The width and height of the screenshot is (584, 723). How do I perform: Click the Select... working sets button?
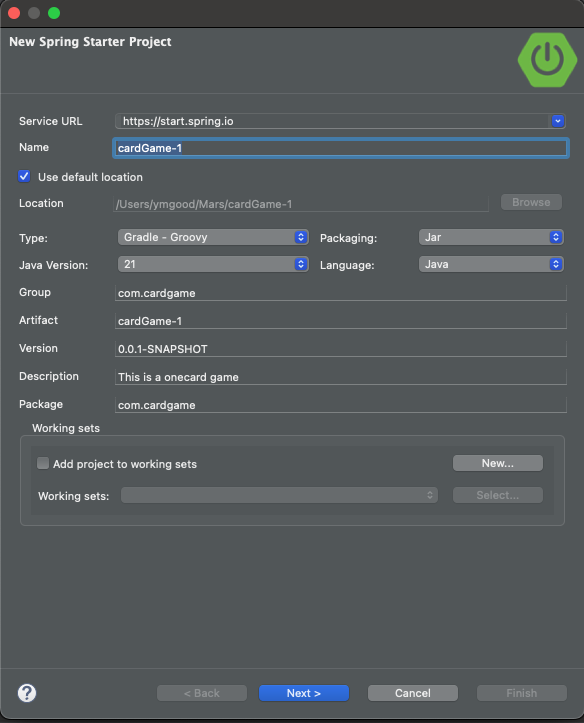pos(498,495)
